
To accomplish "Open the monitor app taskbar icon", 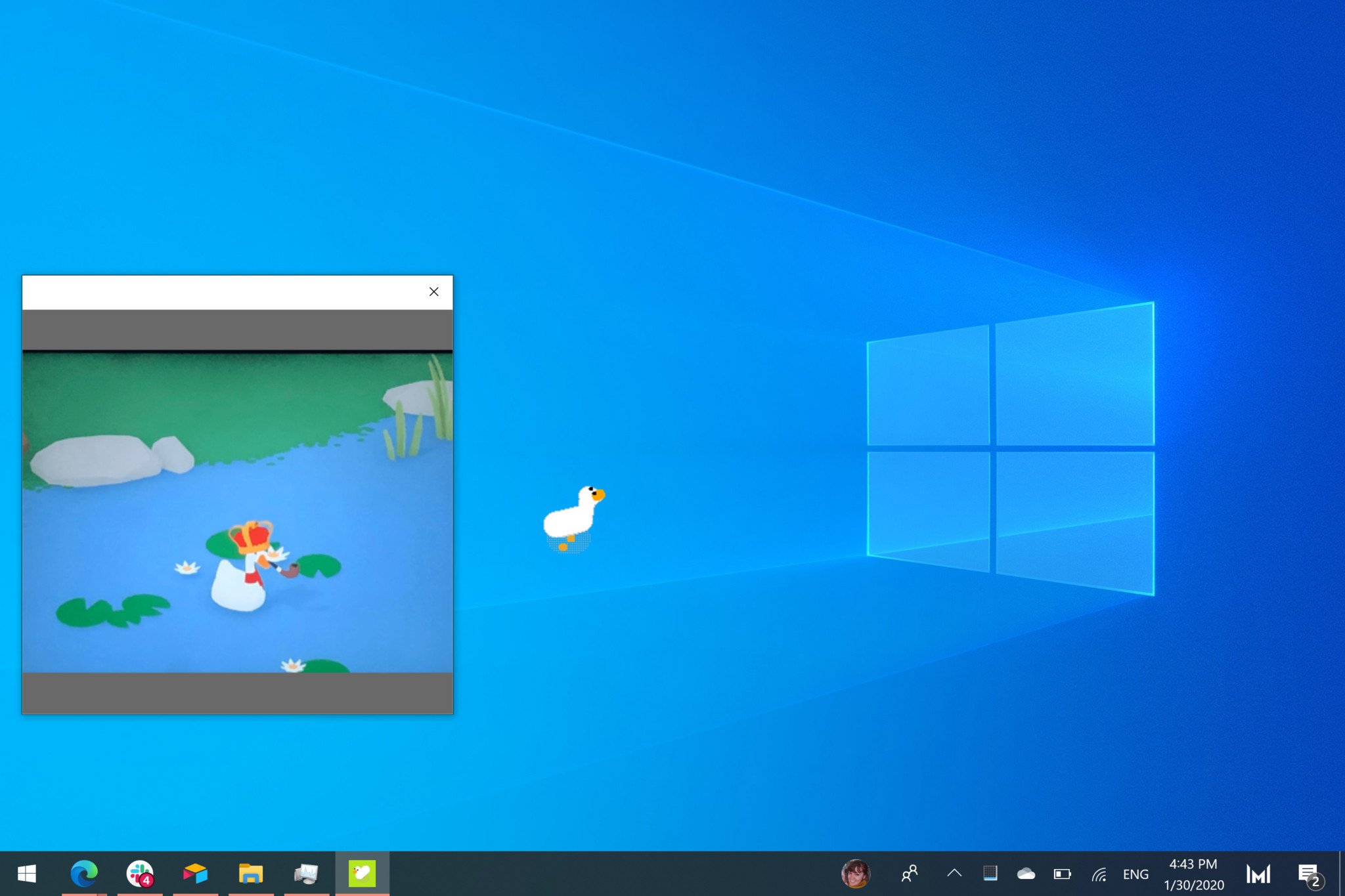I will point(306,874).
